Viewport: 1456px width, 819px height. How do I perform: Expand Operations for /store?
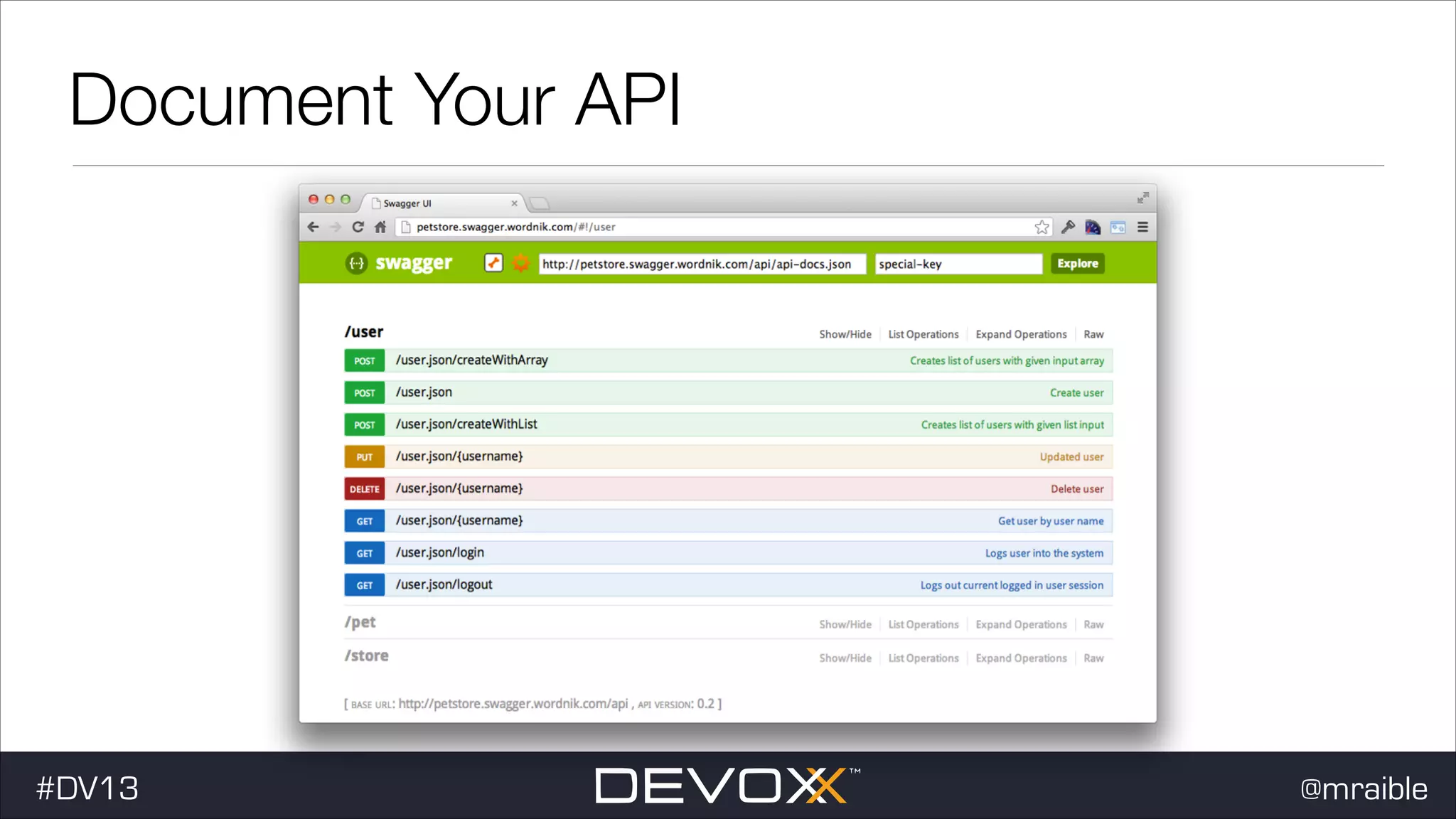1021,658
